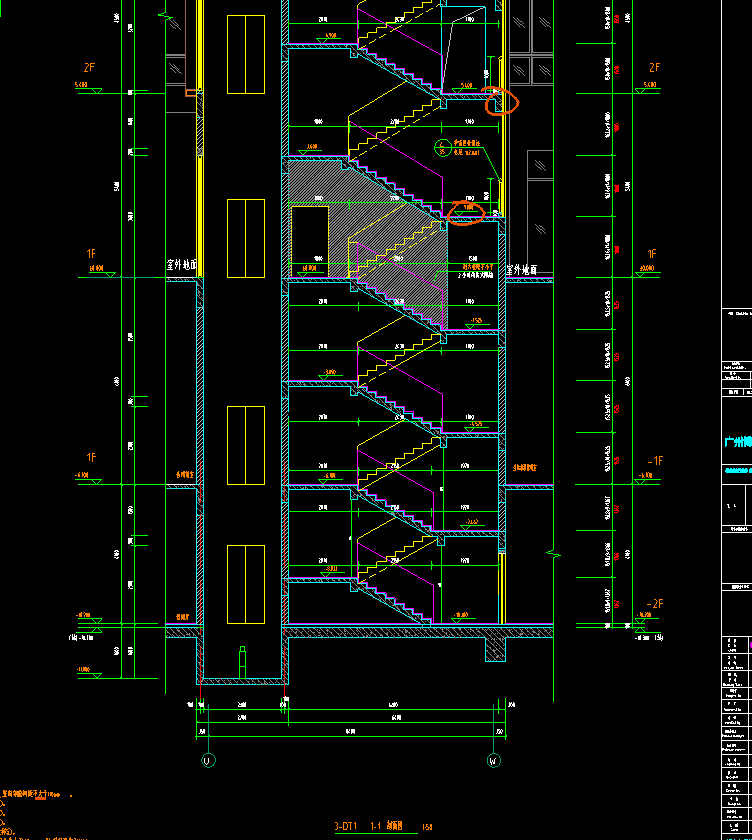Select the left-side 2F floor label
Viewport: 752px width, 840px height.
[x=89, y=68]
